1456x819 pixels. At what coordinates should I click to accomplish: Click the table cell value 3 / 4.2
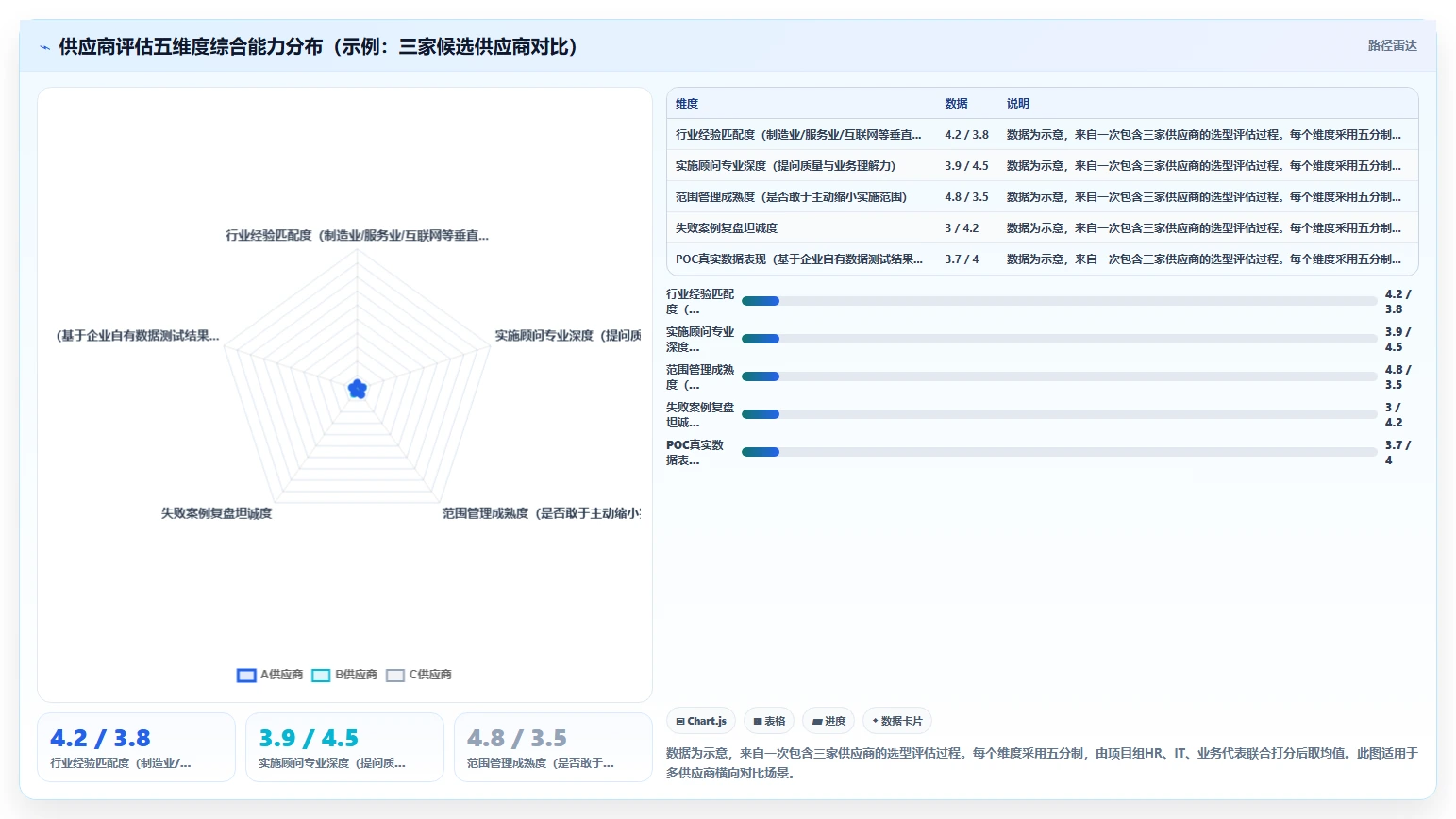click(x=962, y=228)
